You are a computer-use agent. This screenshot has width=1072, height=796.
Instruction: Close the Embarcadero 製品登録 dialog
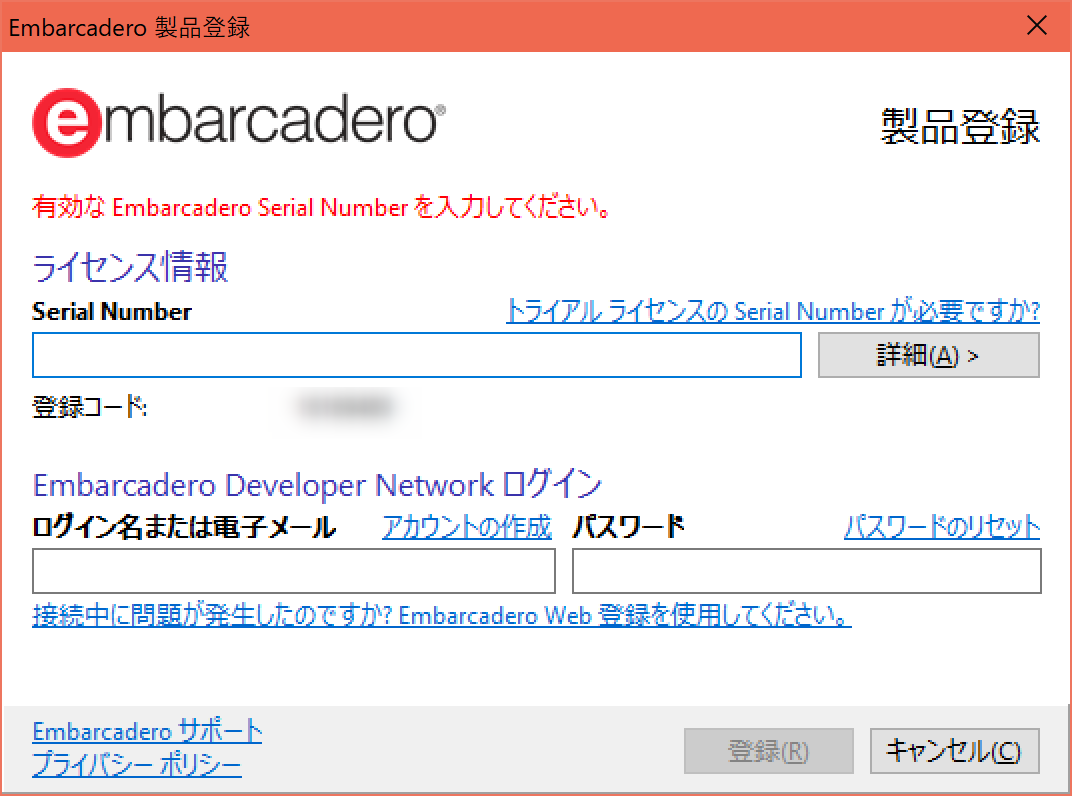click(x=1036, y=25)
